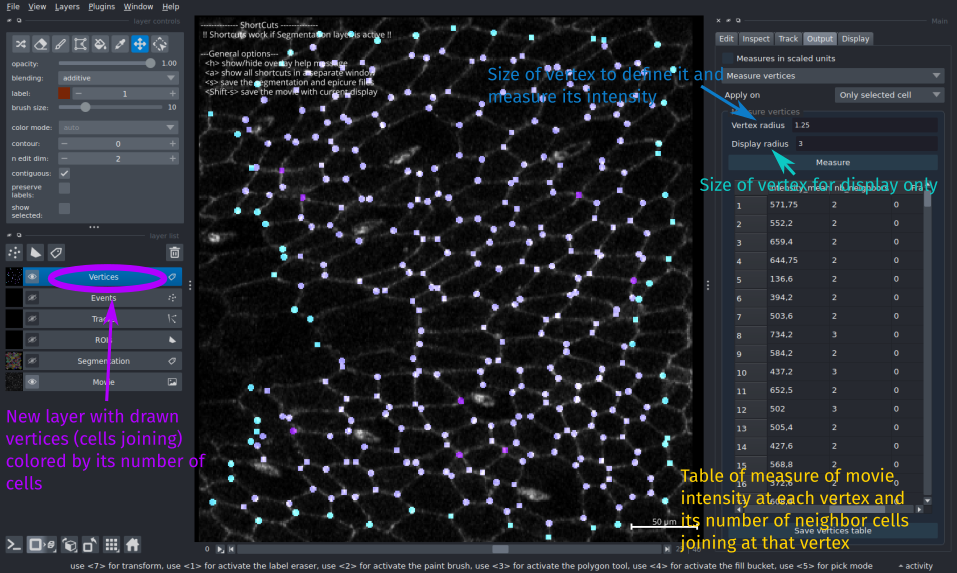This screenshot has height=573, width=957.
Task: Select the shuffle colors tool
Action: tap(21, 44)
